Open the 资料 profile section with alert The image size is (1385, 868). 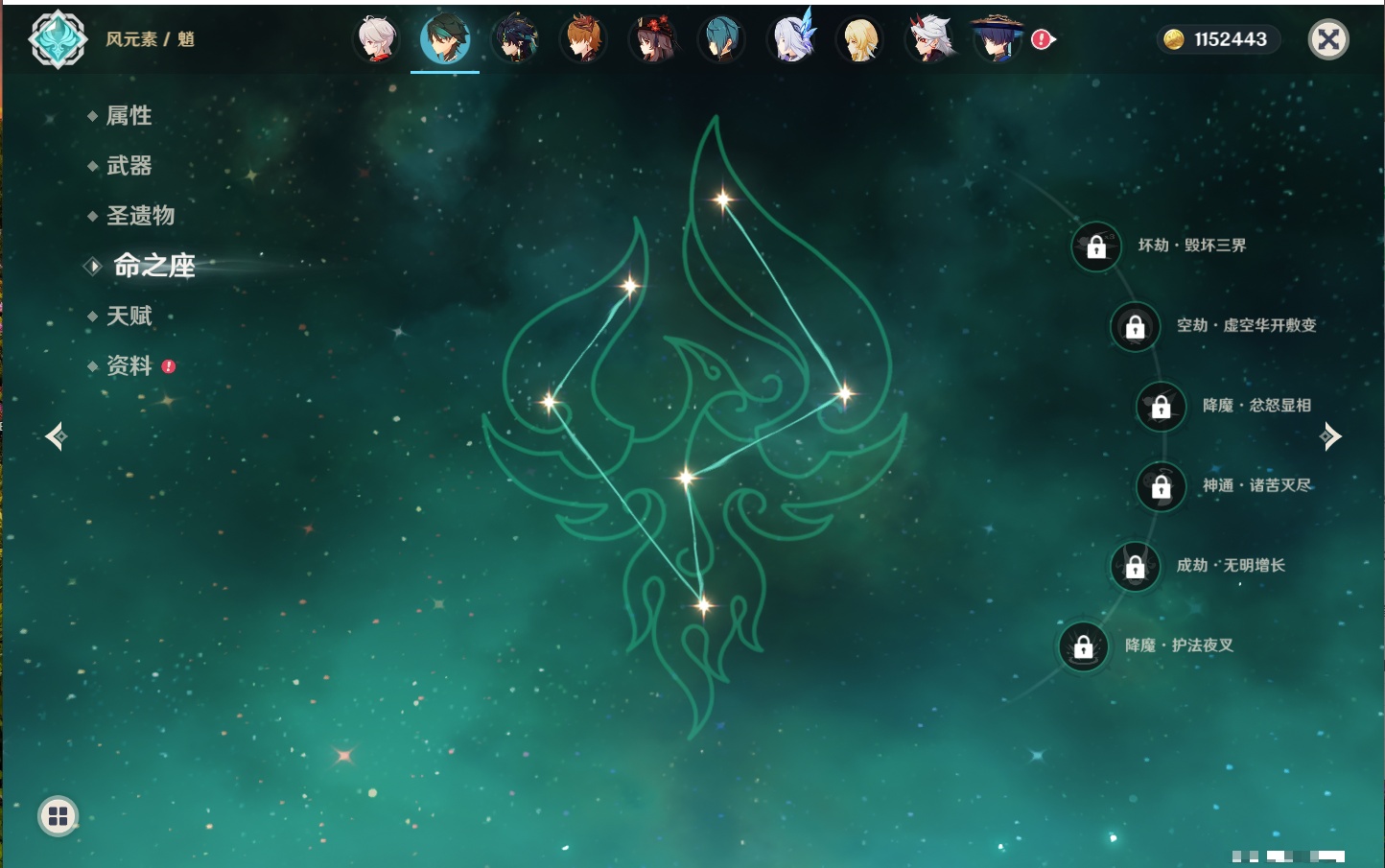(129, 365)
